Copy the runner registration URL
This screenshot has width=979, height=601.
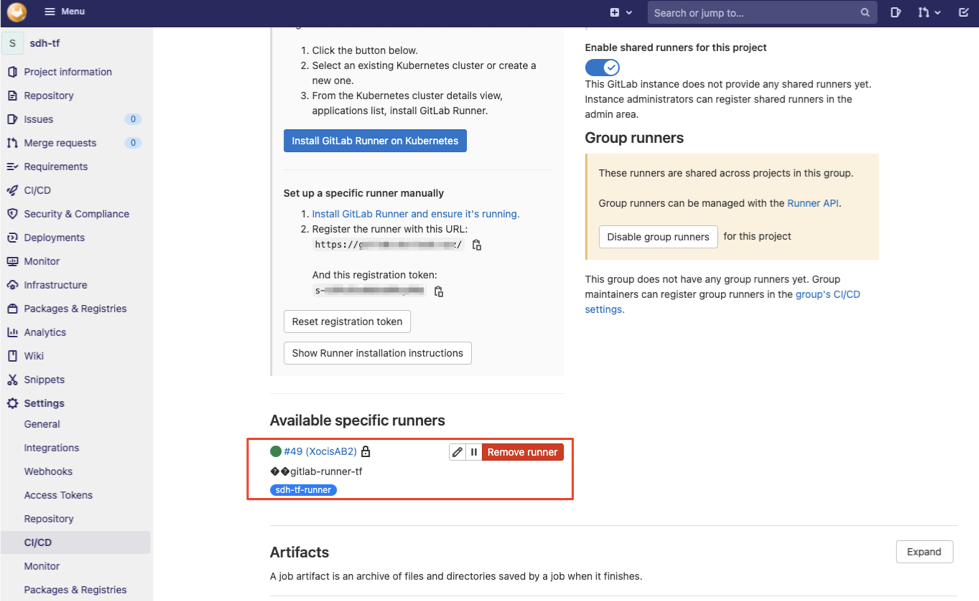tap(476, 245)
